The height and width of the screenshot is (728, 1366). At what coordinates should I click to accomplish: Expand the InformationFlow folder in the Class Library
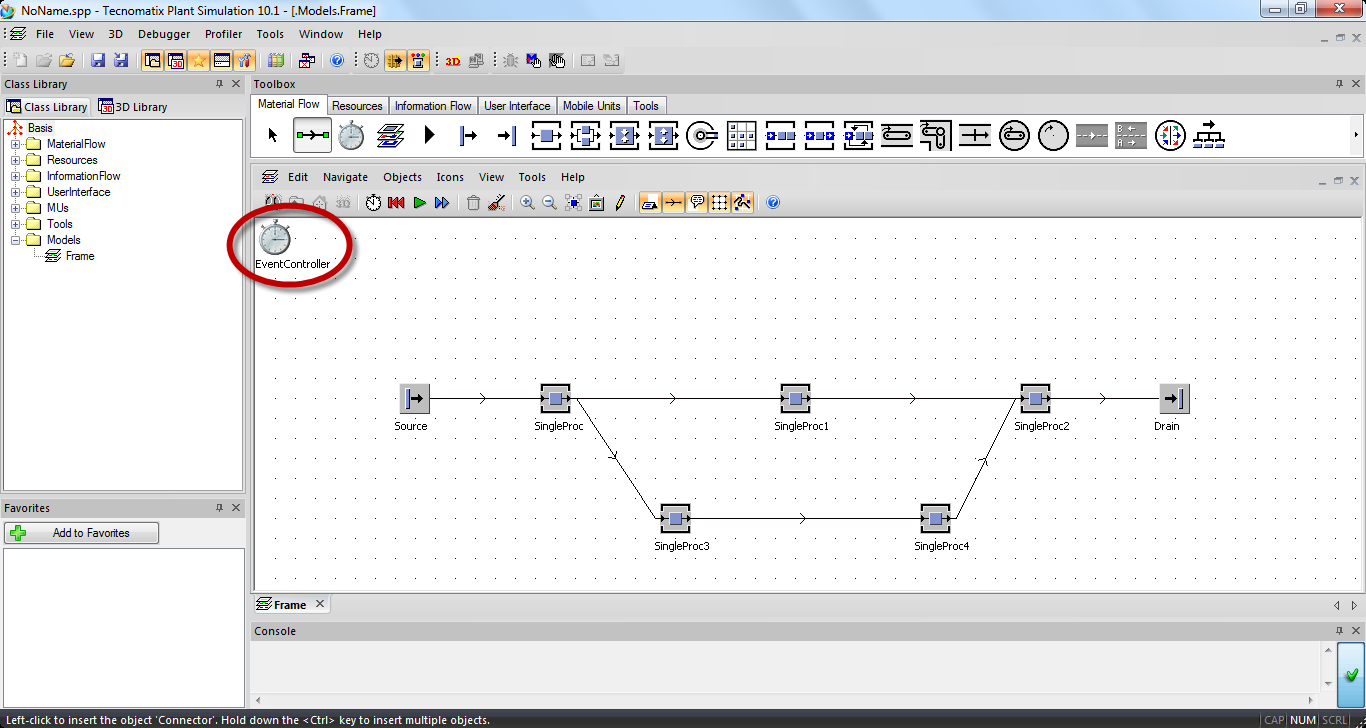[x=16, y=176]
